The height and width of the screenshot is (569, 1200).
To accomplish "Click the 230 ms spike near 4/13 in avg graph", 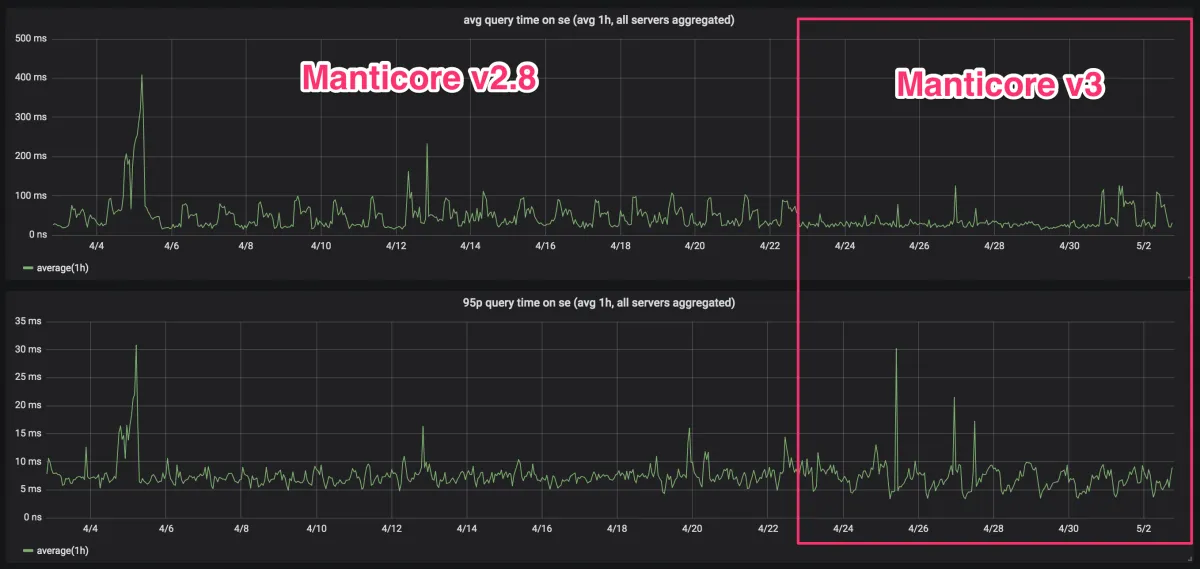I will coord(427,145).
